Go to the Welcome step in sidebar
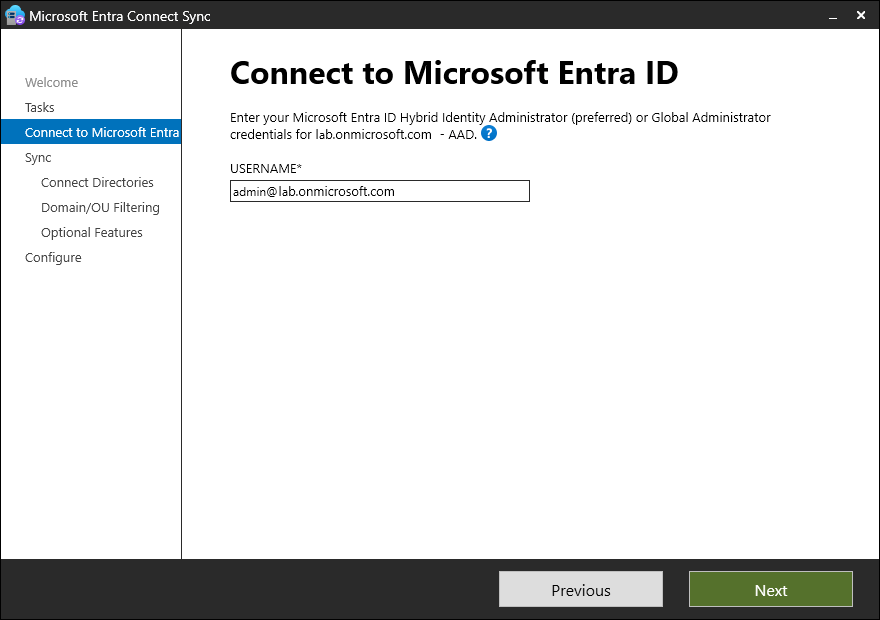Screen dimensions: 880x620 [51, 83]
